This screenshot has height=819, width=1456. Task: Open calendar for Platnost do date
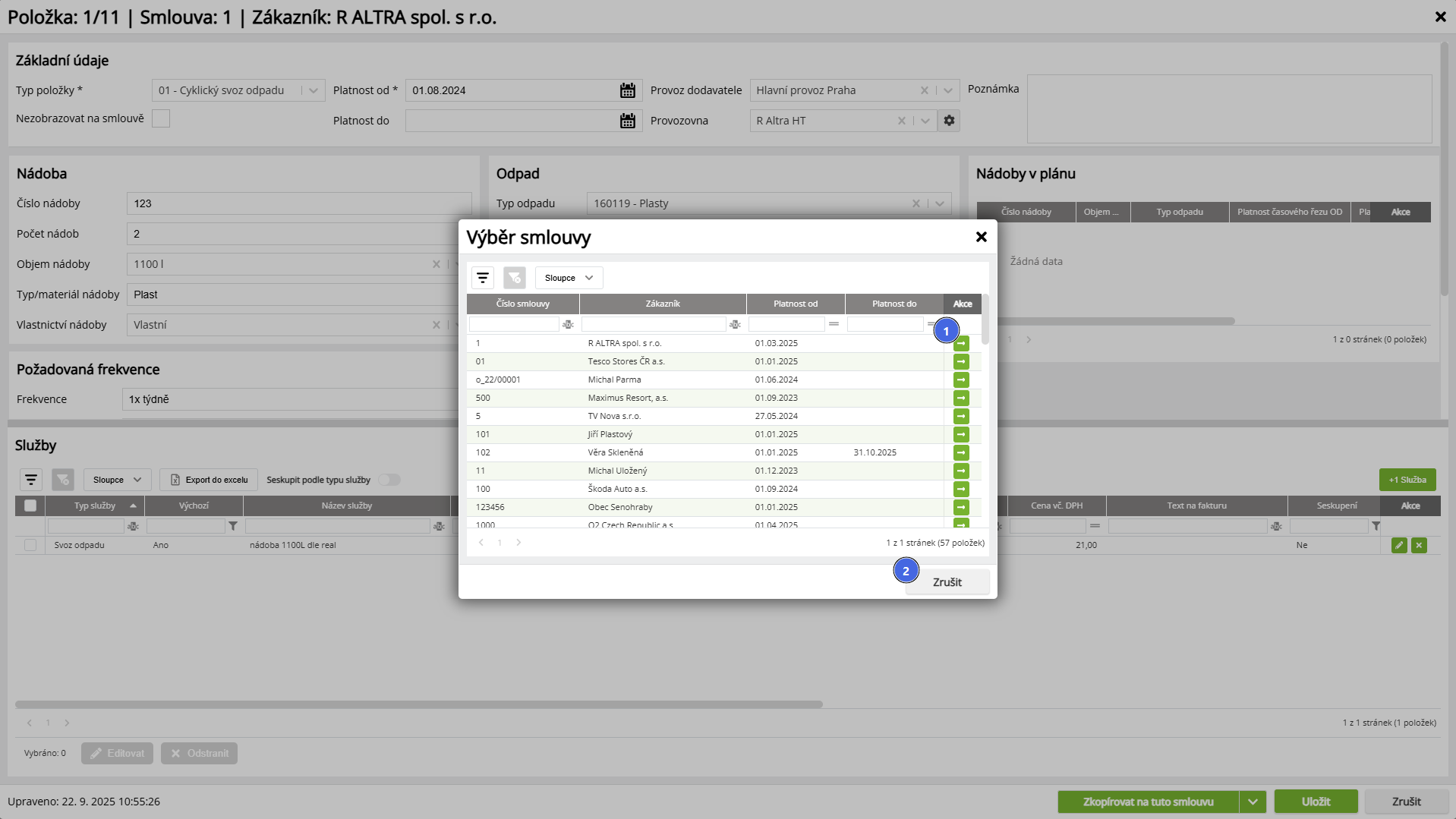click(x=628, y=121)
